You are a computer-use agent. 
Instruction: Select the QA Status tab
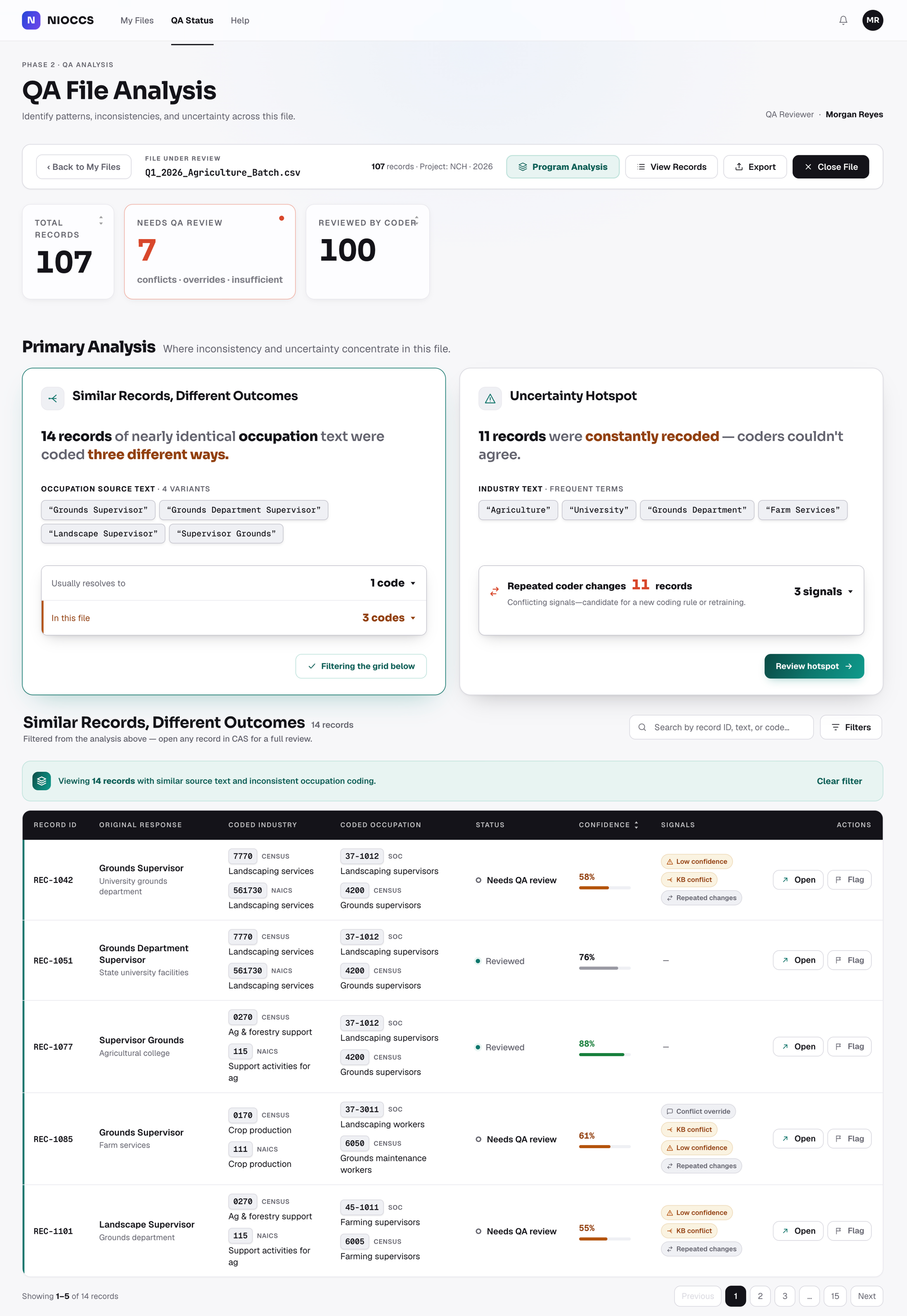(192, 21)
